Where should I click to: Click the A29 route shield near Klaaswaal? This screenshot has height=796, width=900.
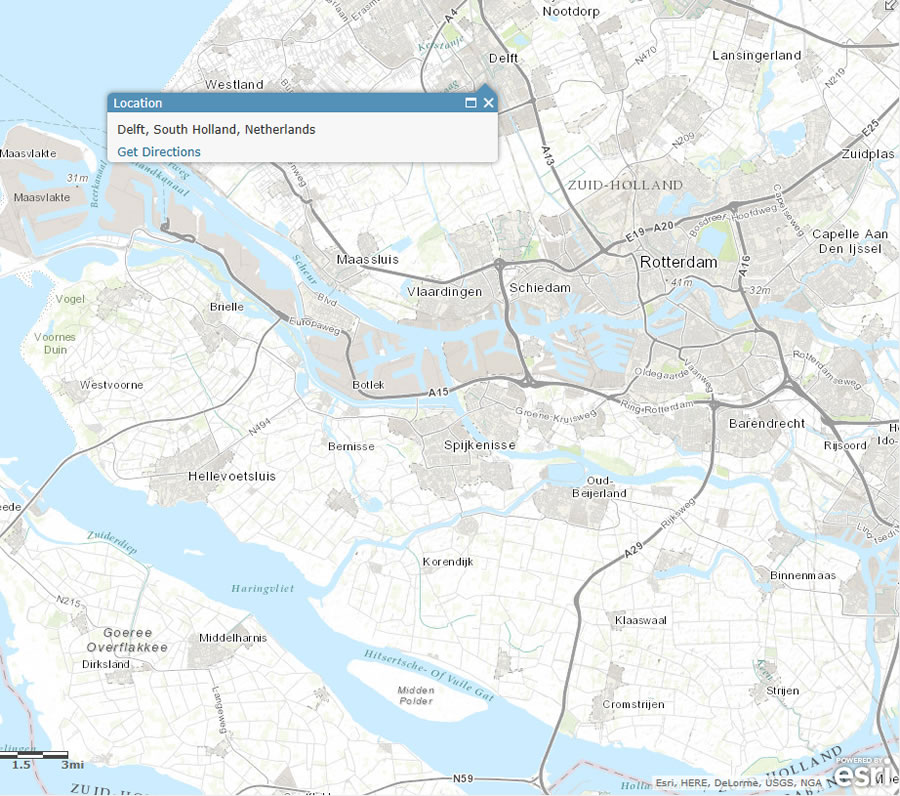point(634,548)
